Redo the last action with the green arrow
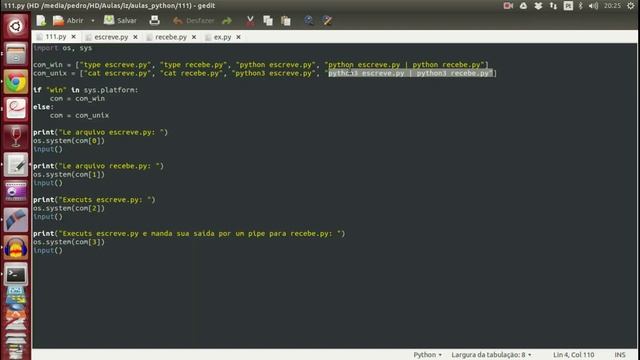 click(x=227, y=20)
